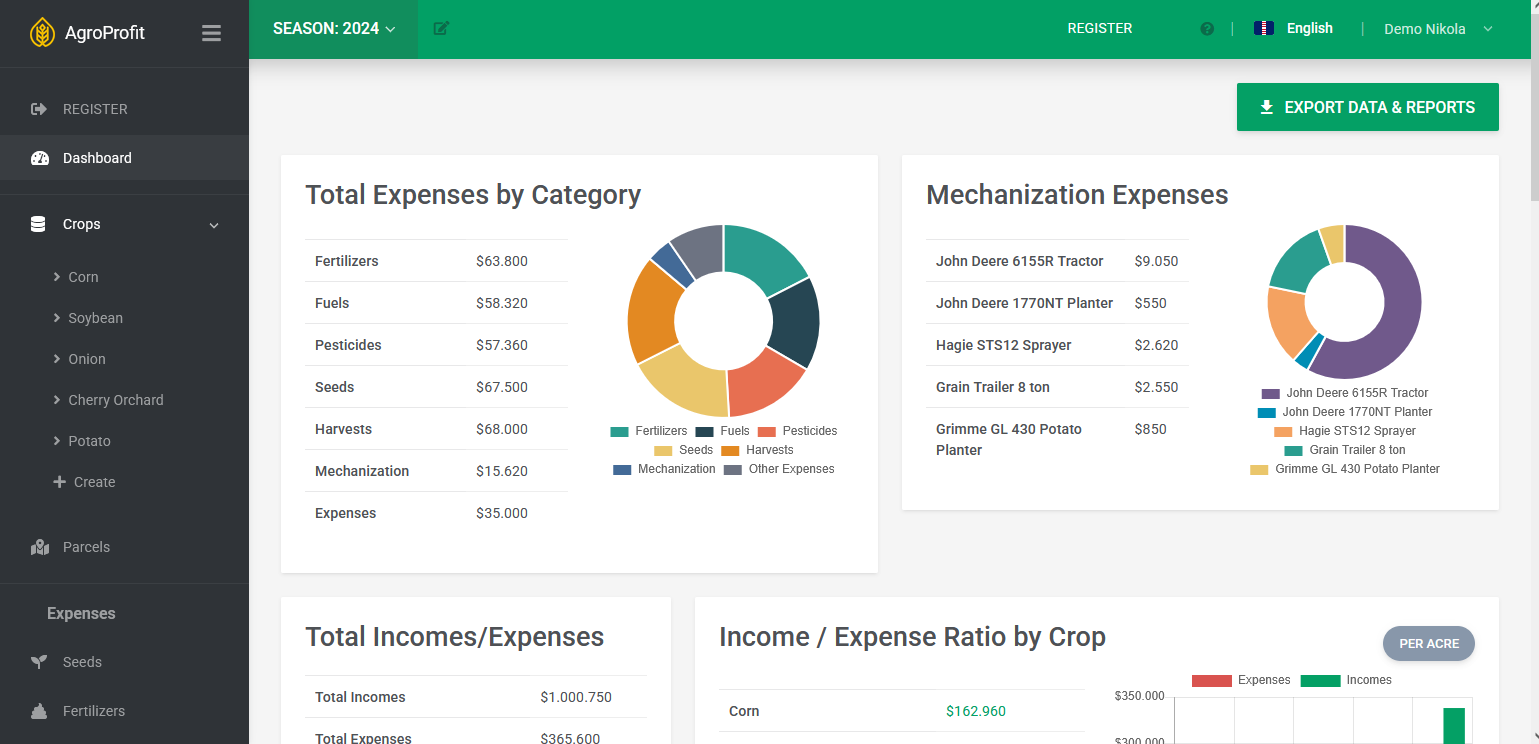Open the sidebar hamburger menu
This screenshot has height=744, width=1539.
211,32
